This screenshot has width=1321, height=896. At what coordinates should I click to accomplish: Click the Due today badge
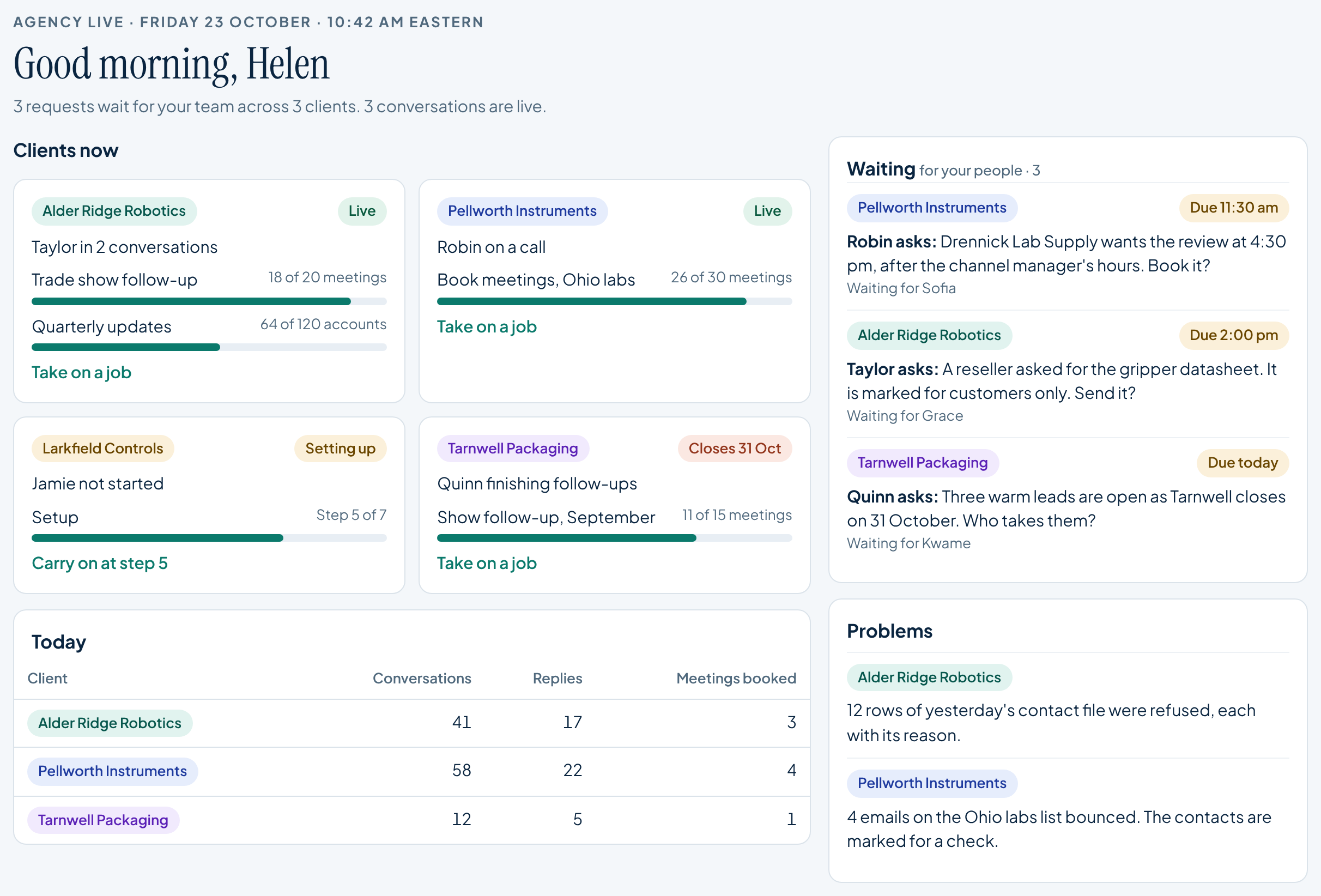coord(1243,462)
